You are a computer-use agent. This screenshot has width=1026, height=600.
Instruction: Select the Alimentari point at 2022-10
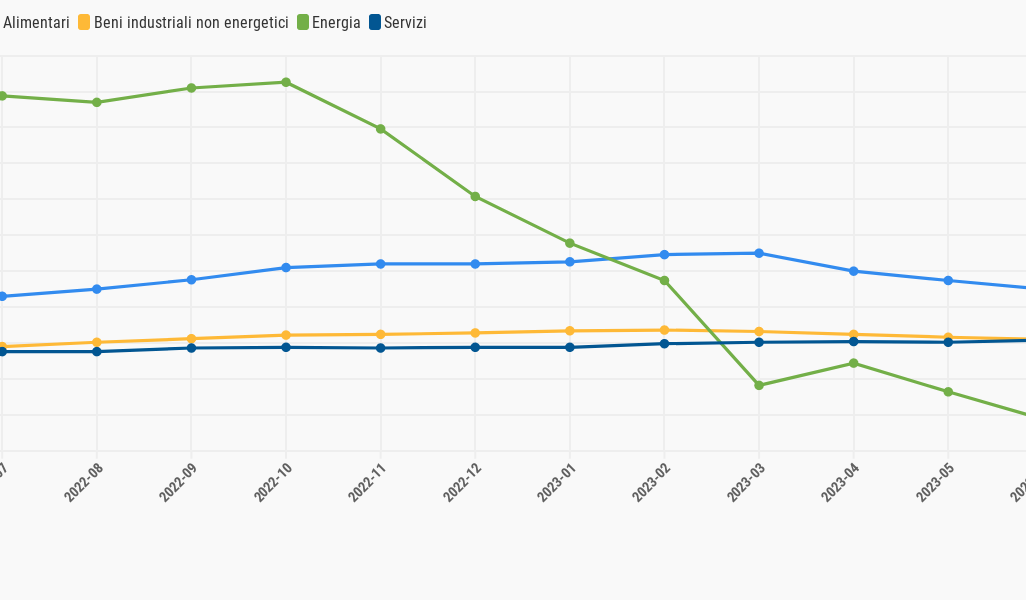click(286, 268)
